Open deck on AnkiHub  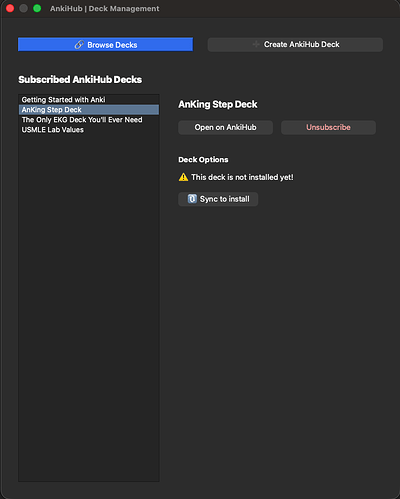[x=225, y=127]
